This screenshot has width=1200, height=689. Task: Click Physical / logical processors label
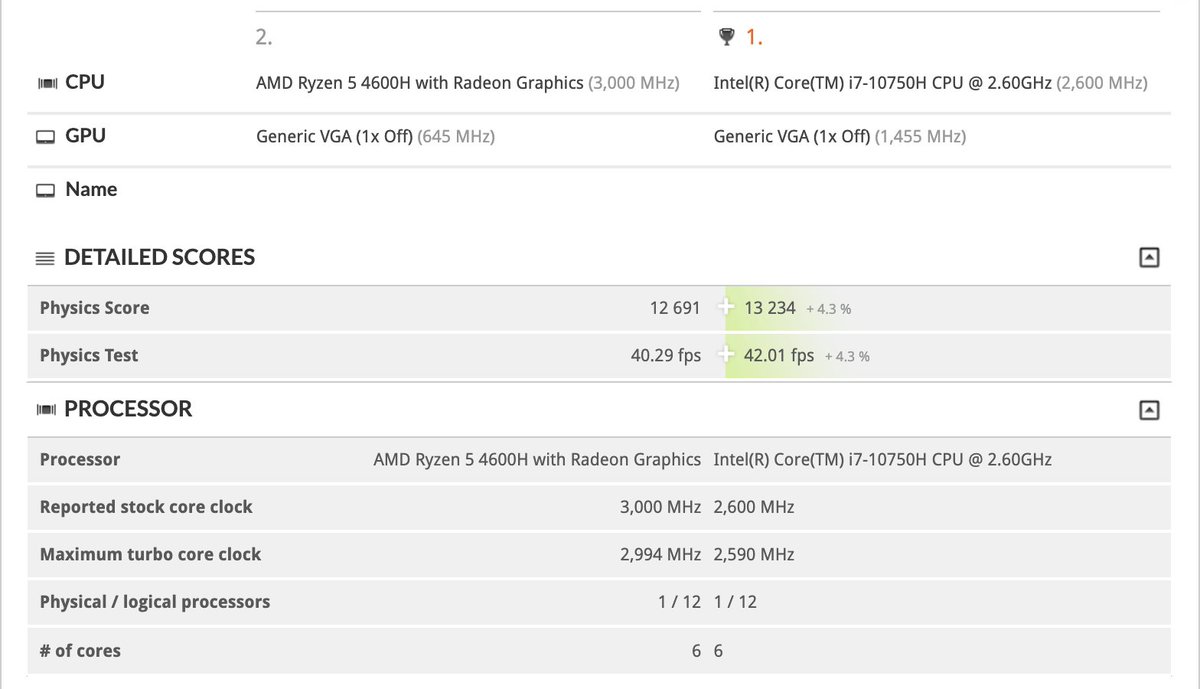(x=155, y=602)
